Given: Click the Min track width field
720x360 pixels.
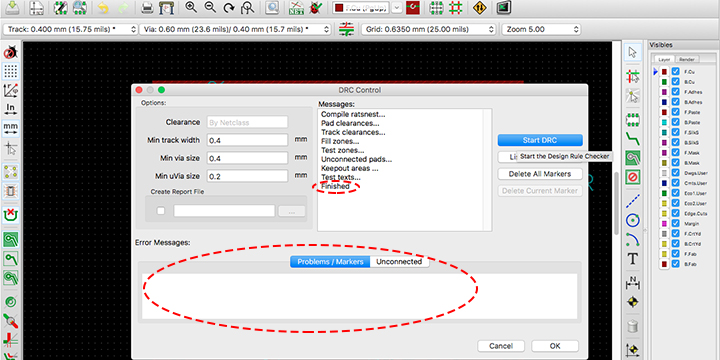Looking at the screenshot, I should tap(248, 140).
